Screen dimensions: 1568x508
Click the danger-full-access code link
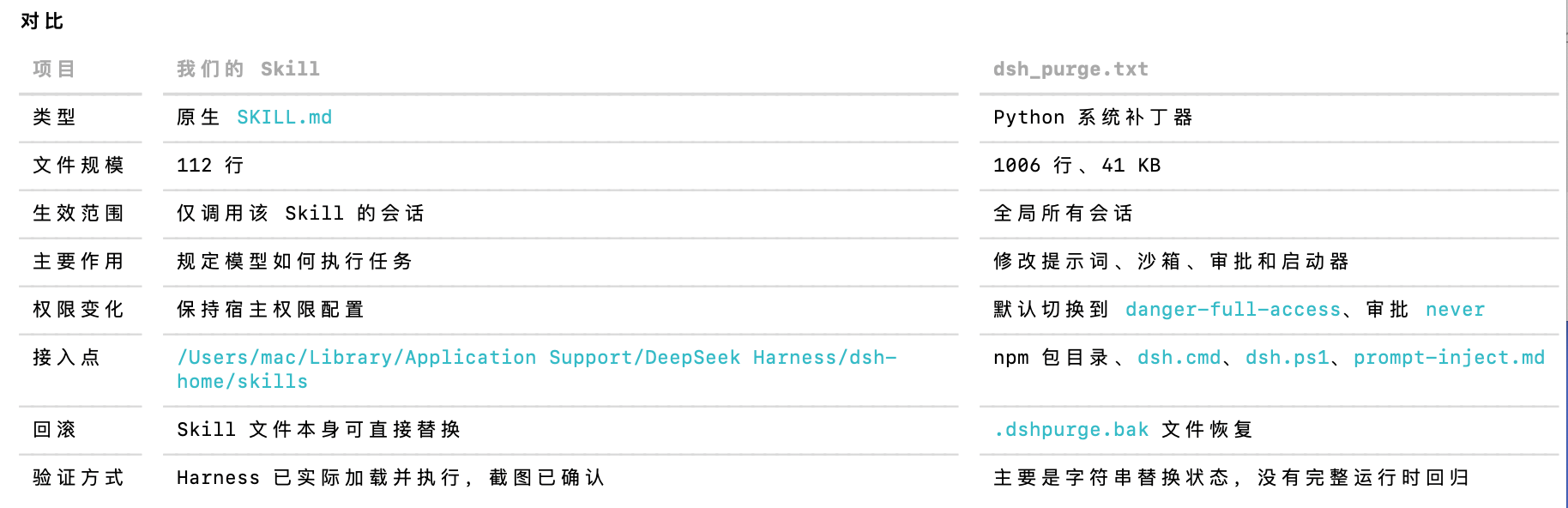(1233, 310)
